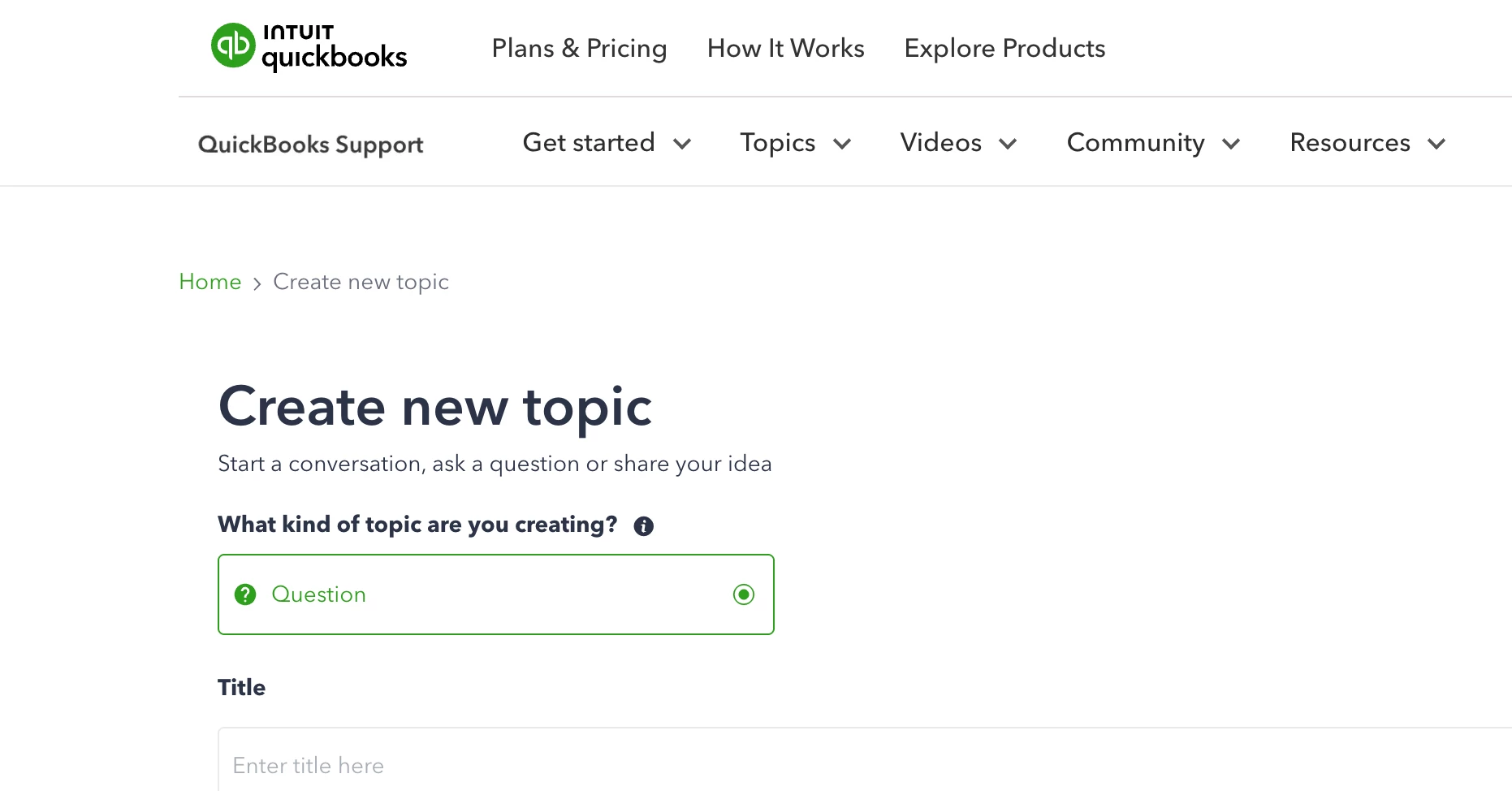Image resolution: width=1512 pixels, height=791 pixels.
Task: Click the Resources label in support nav
Action: pyautogui.click(x=1350, y=143)
